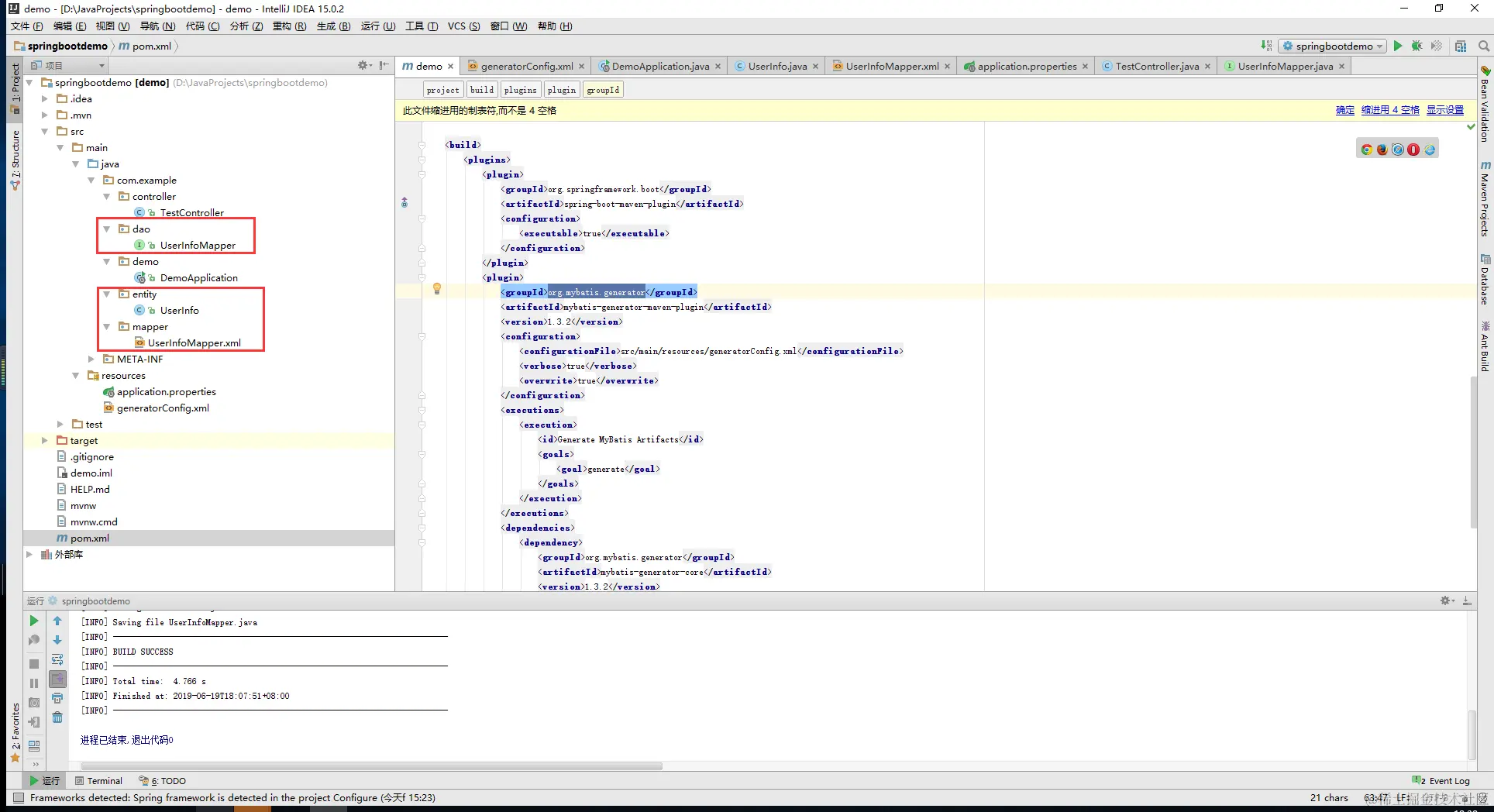1494x812 pixels.
Task: Open the 6: TODO tool window button
Action: point(162,780)
